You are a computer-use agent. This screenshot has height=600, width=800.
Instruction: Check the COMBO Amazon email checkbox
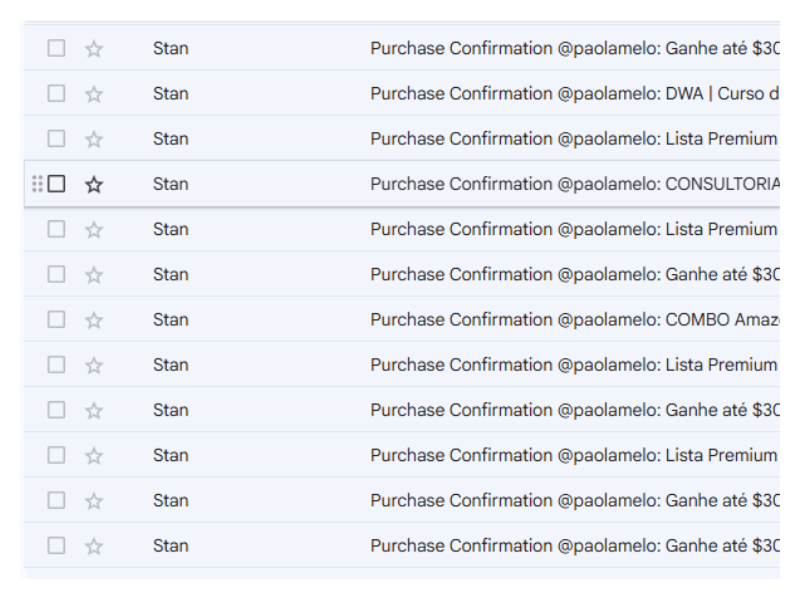point(57,320)
